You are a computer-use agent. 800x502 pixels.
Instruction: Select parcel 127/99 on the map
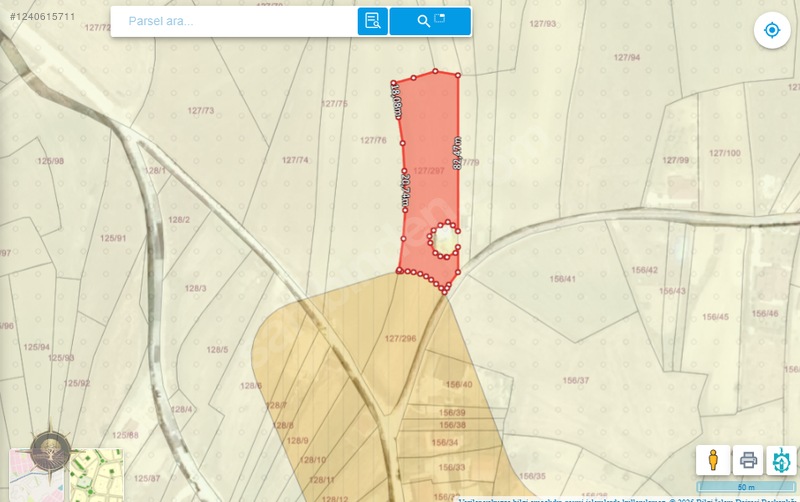point(677,160)
